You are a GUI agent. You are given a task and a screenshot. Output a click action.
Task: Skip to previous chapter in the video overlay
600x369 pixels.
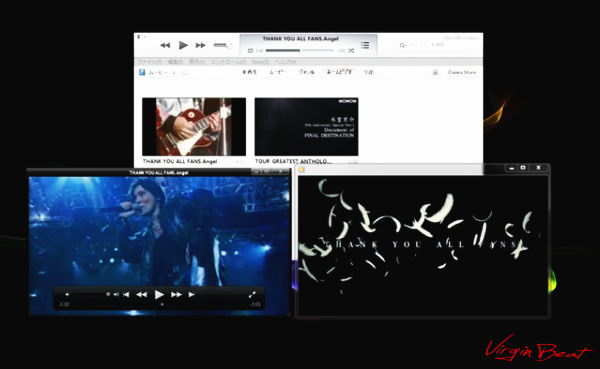pos(126,294)
